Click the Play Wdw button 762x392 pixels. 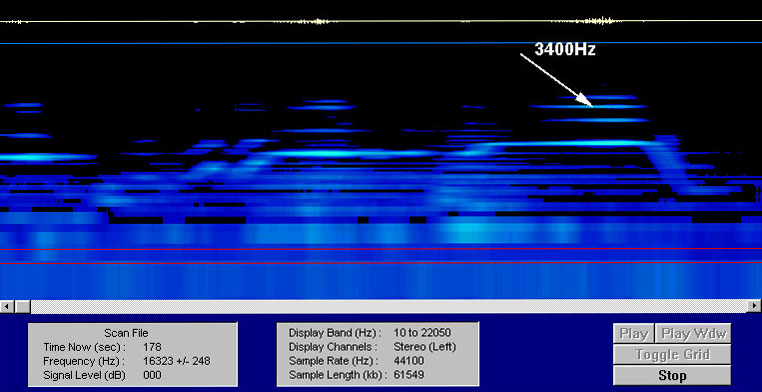point(693,334)
